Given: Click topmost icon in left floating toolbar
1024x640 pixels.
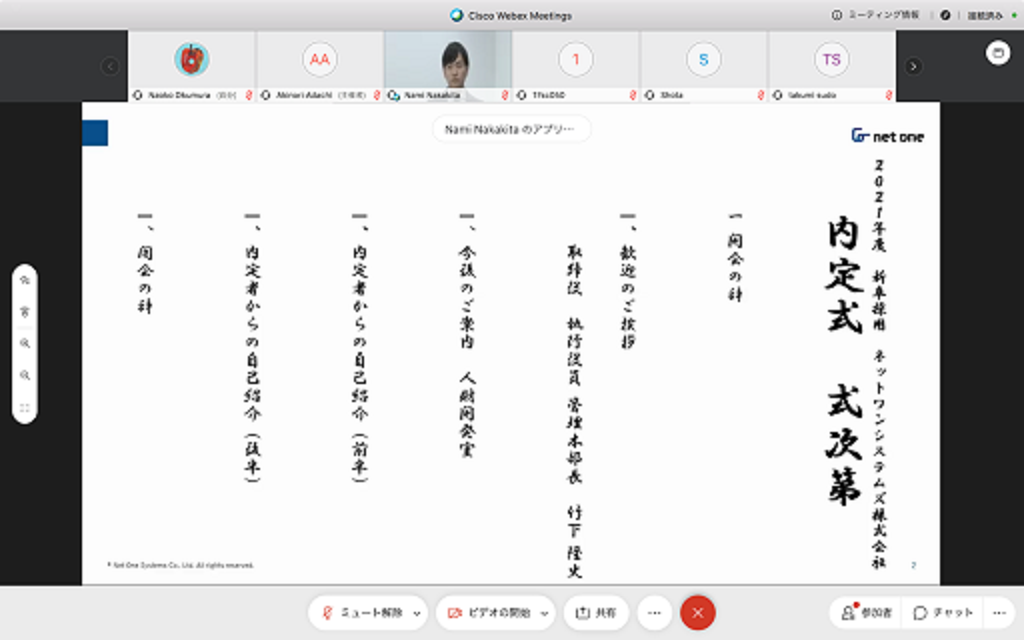Looking at the screenshot, I should pyautogui.click(x=25, y=280).
